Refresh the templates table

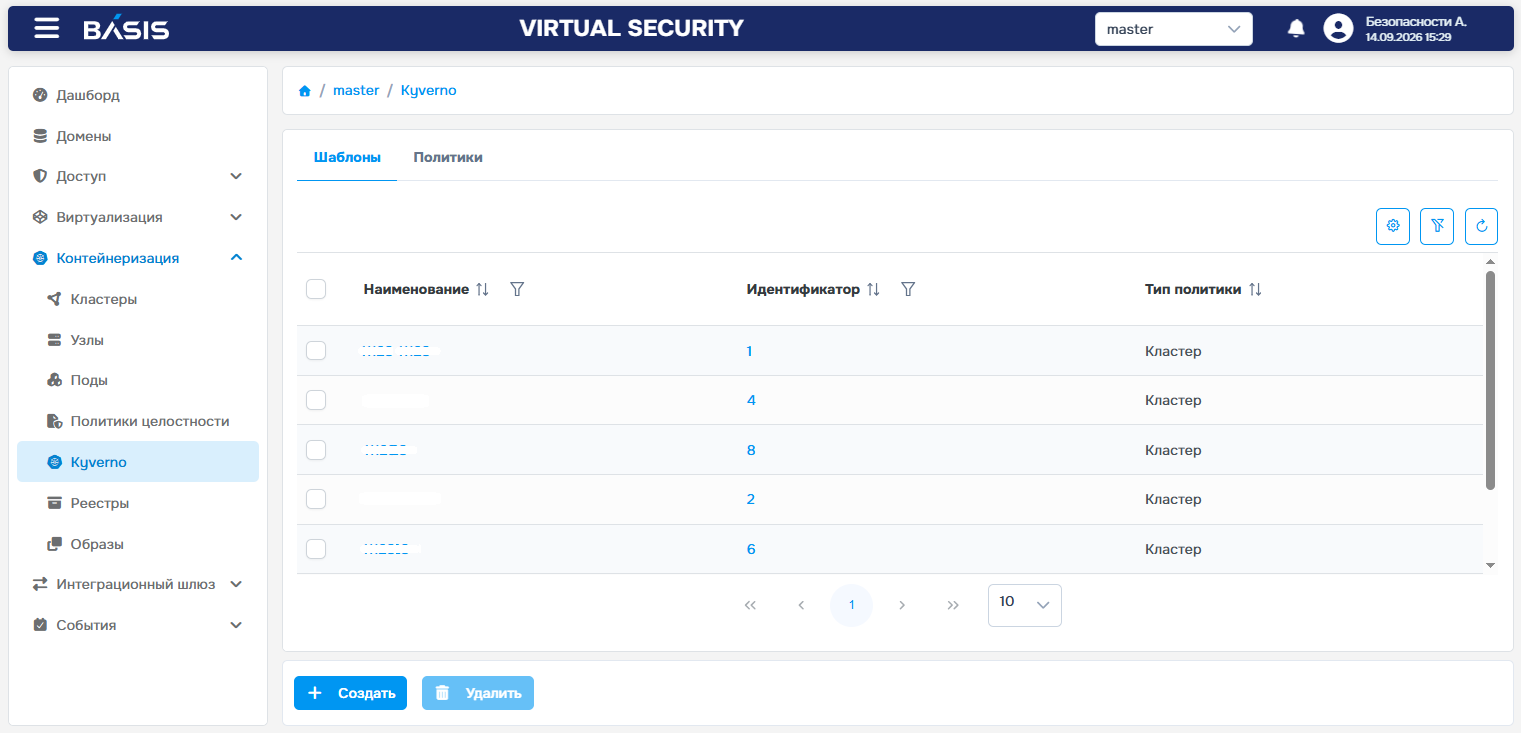click(1482, 226)
